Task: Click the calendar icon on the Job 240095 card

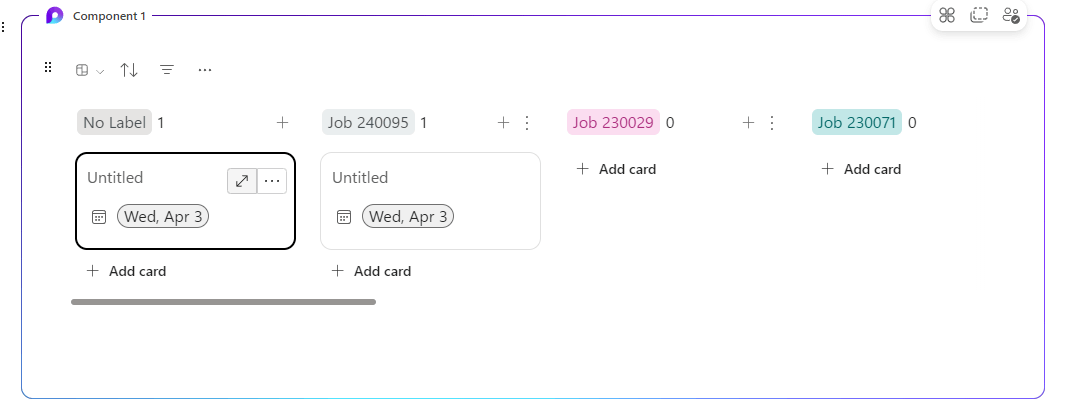Action: coord(343,216)
